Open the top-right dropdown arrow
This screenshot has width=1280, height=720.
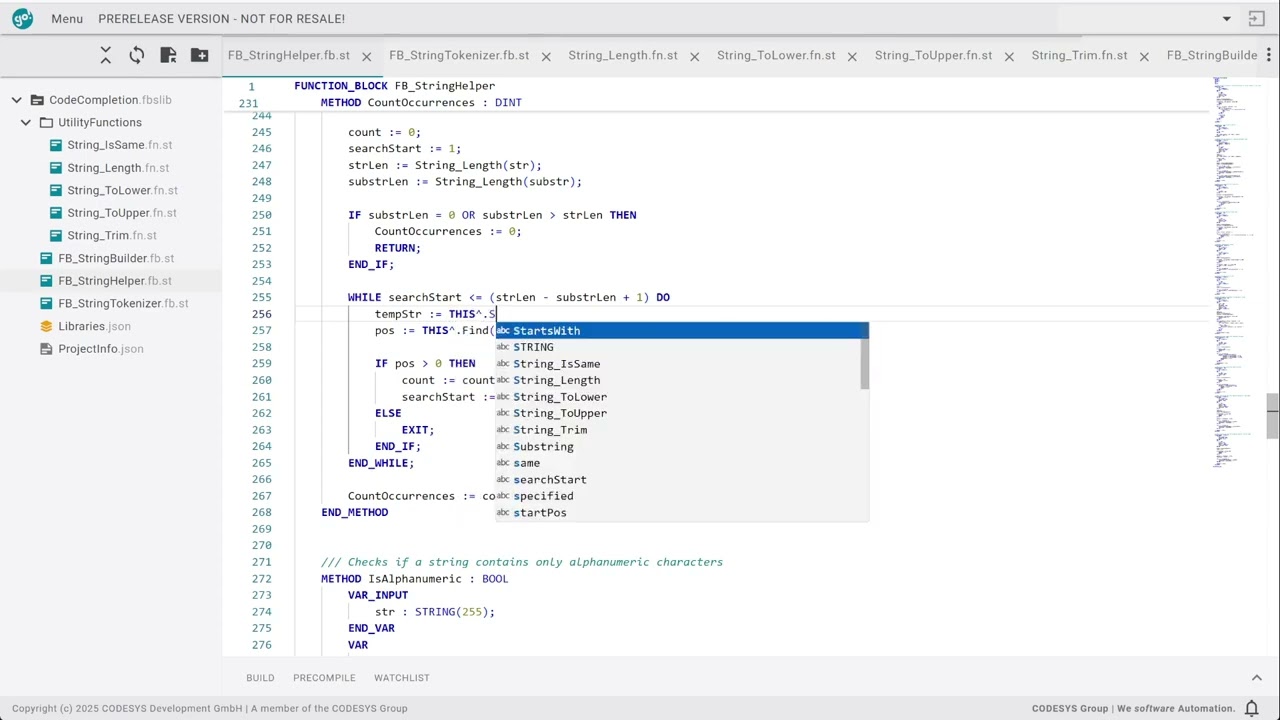pyautogui.click(x=1227, y=19)
